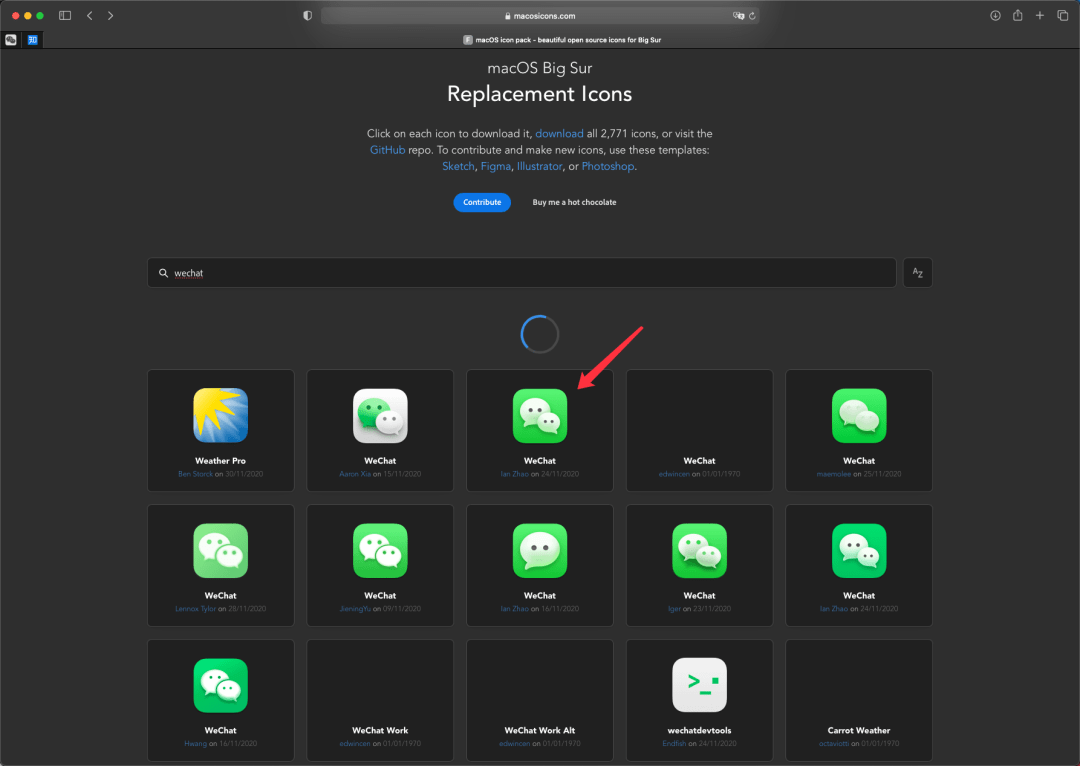The height and width of the screenshot is (766, 1080).
Task: Show Safari downloads with the download icon
Action: coord(995,15)
